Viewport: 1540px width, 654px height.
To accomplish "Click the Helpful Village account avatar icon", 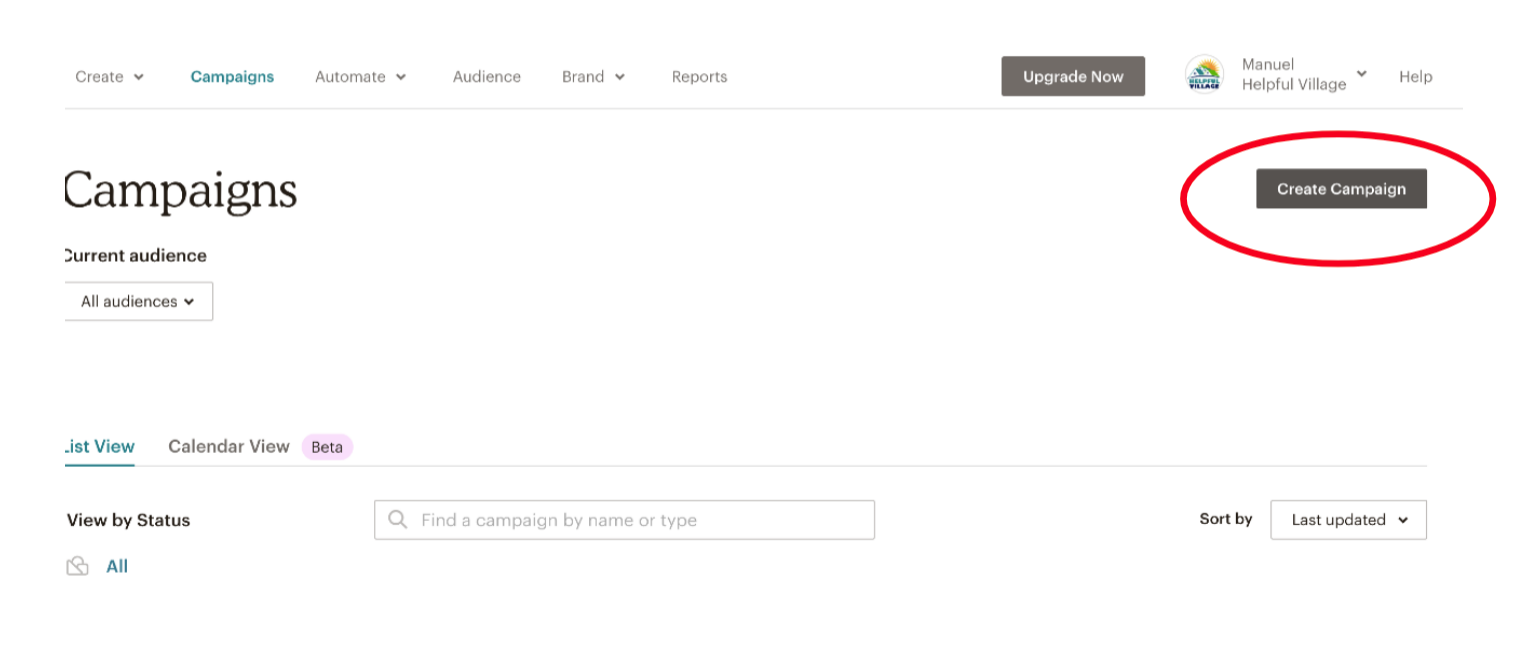I will click(1204, 73).
